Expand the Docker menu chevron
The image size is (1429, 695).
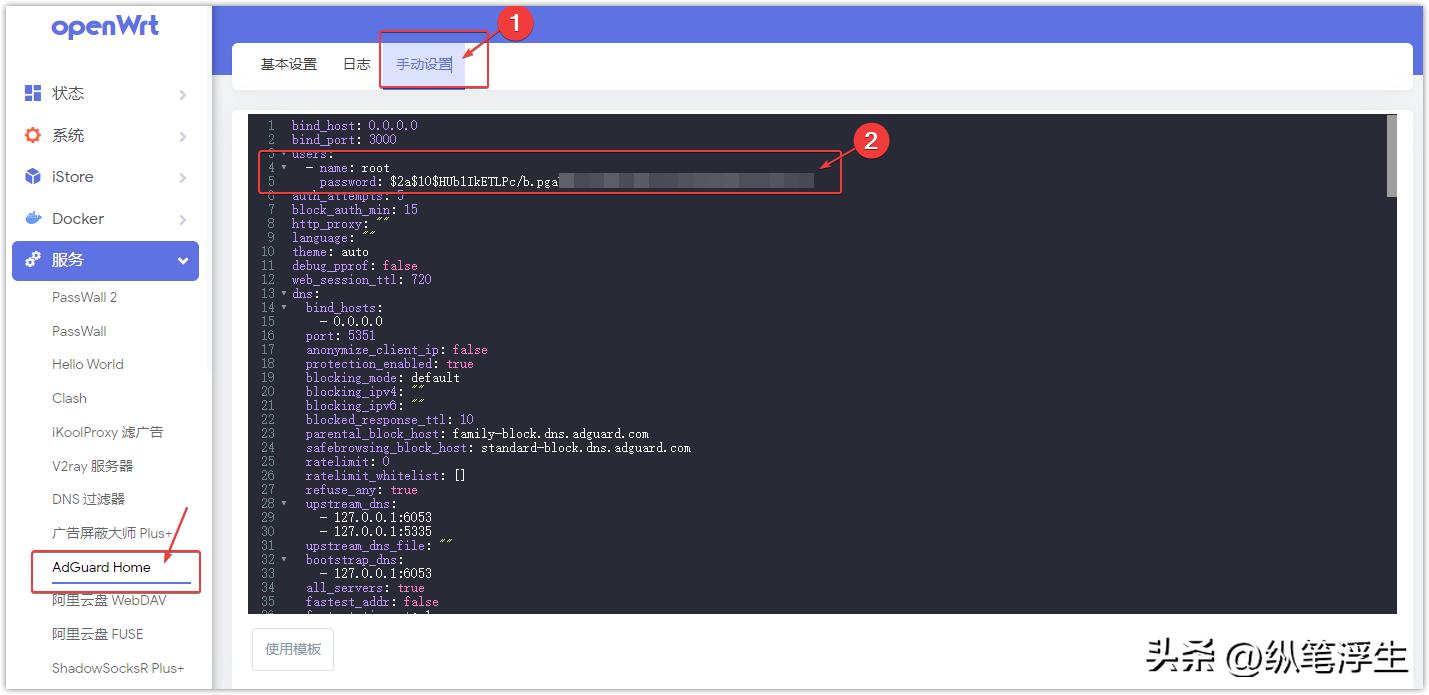[x=182, y=218]
